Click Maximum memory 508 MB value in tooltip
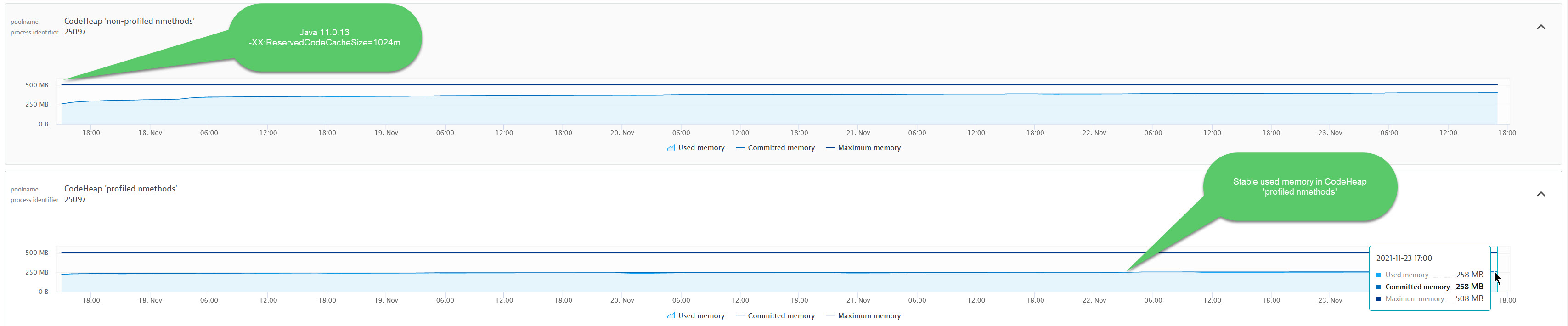 pos(1469,298)
